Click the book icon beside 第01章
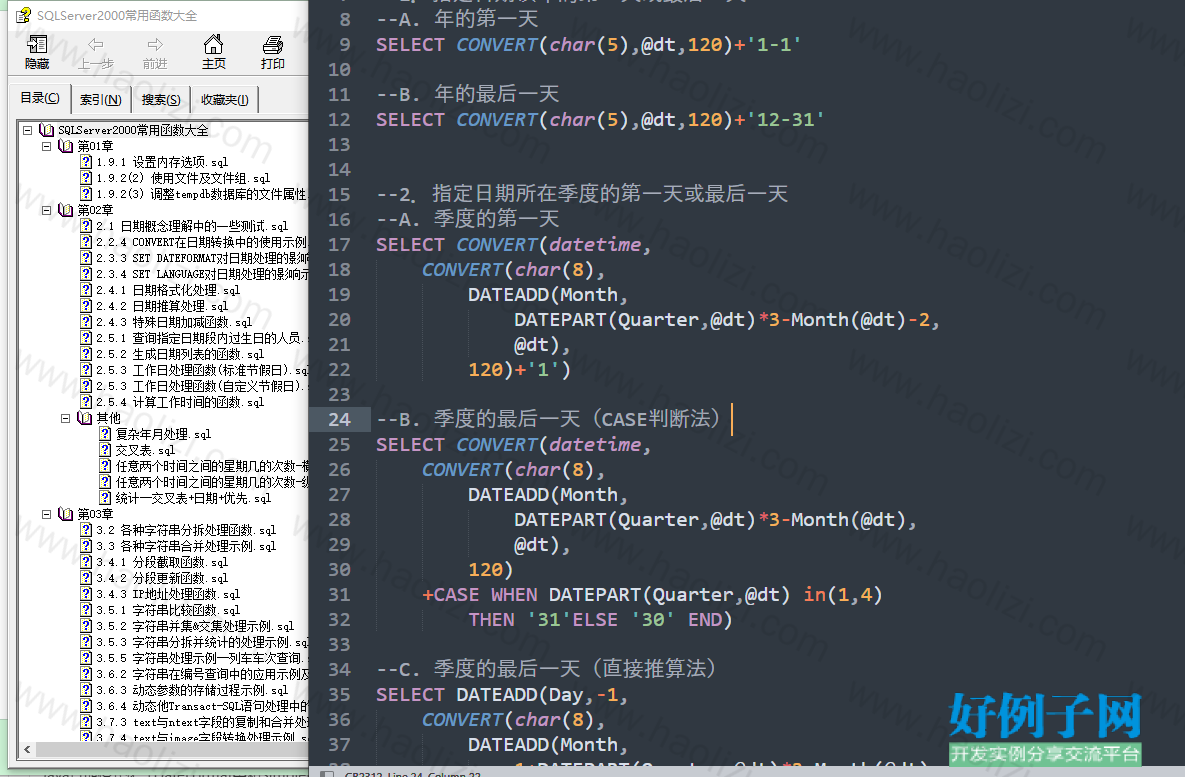The height and width of the screenshot is (777, 1185). coord(66,146)
